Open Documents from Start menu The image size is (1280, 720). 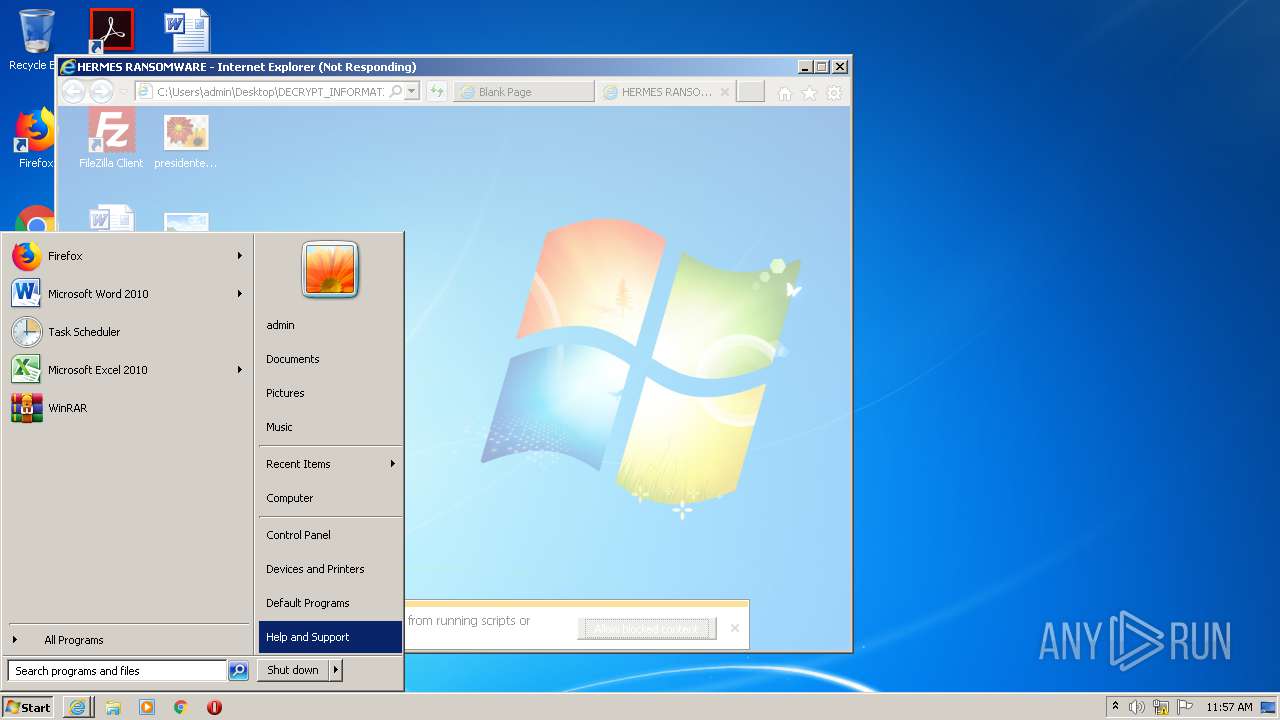330,359
